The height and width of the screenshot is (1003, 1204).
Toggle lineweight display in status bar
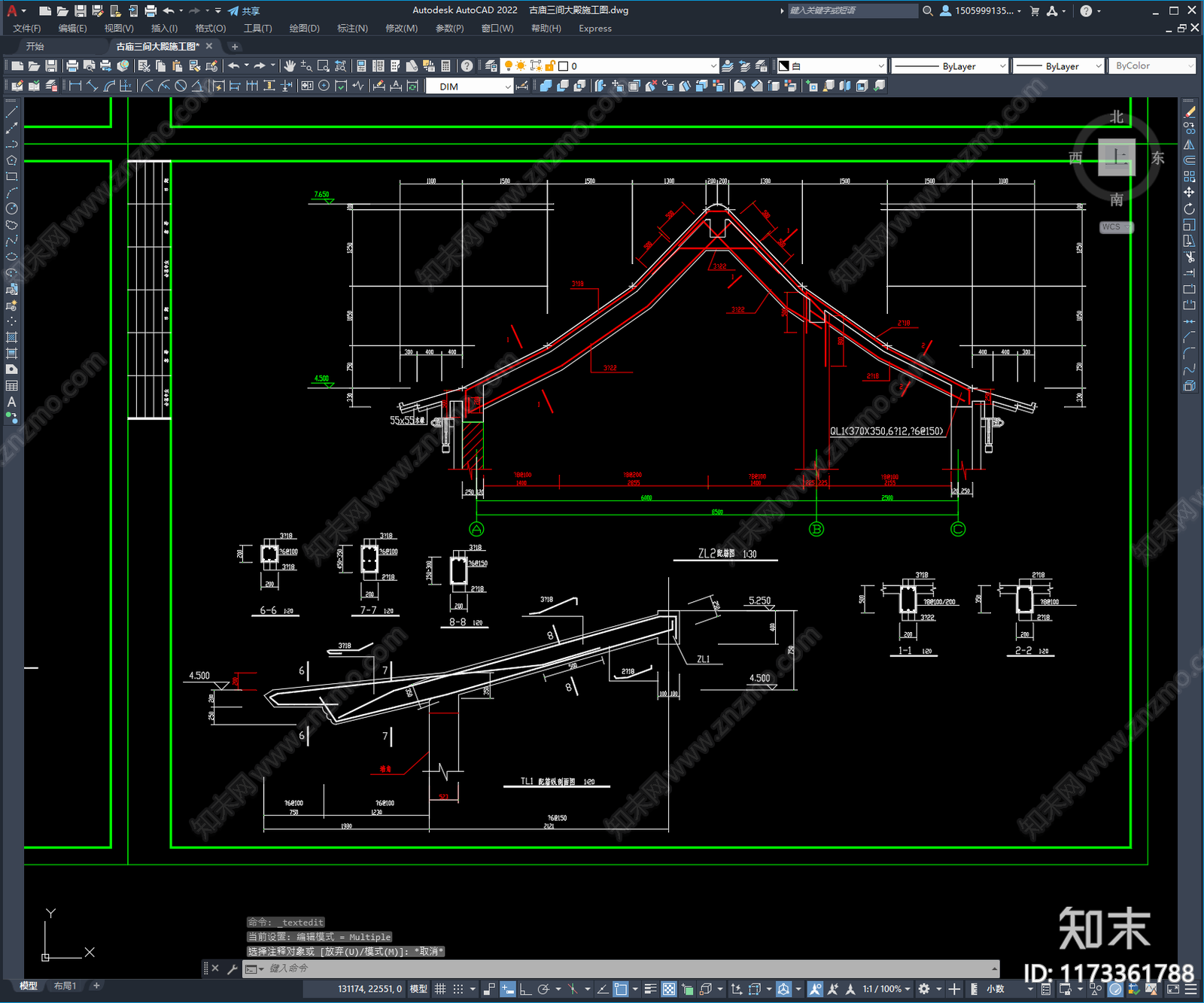(x=651, y=989)
